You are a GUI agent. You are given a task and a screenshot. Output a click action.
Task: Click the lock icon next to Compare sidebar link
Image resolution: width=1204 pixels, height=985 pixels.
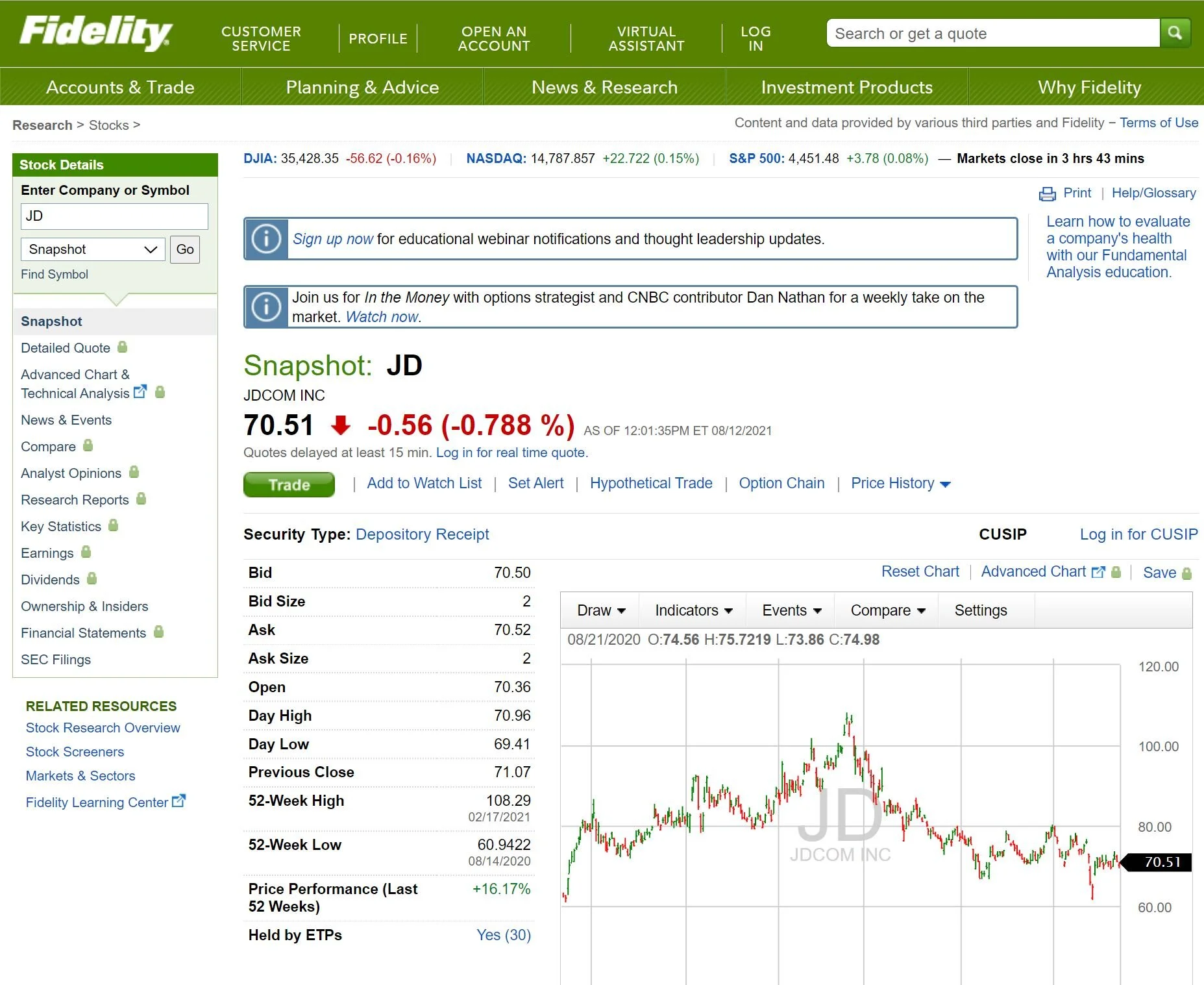click(88, 445)
